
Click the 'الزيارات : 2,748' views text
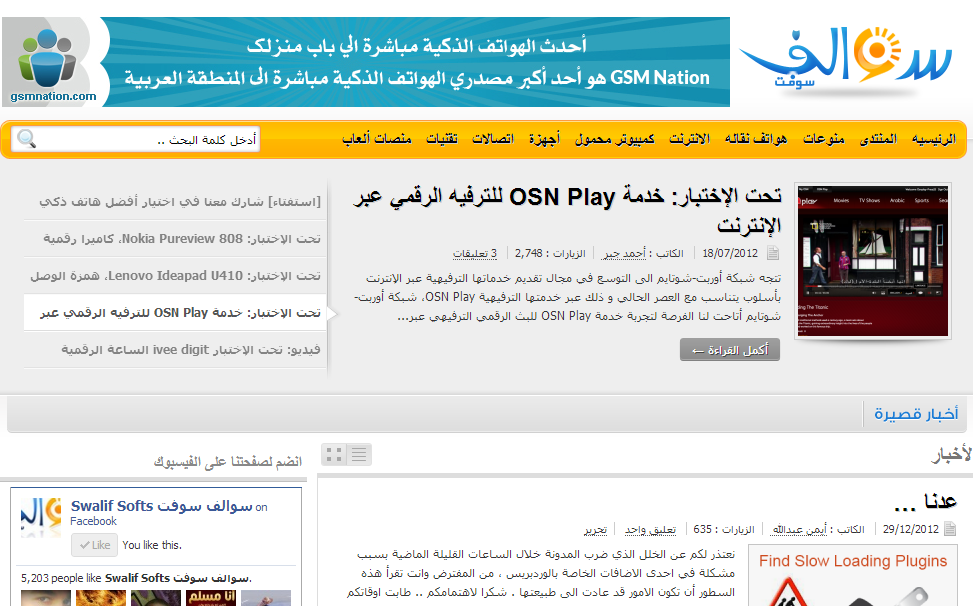(x=550, y=254)
